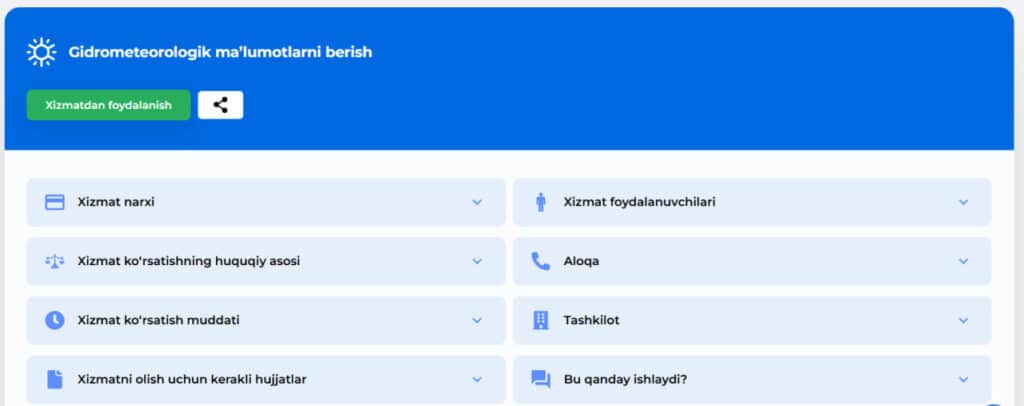Click the share icon button

(x=221, y=105)
